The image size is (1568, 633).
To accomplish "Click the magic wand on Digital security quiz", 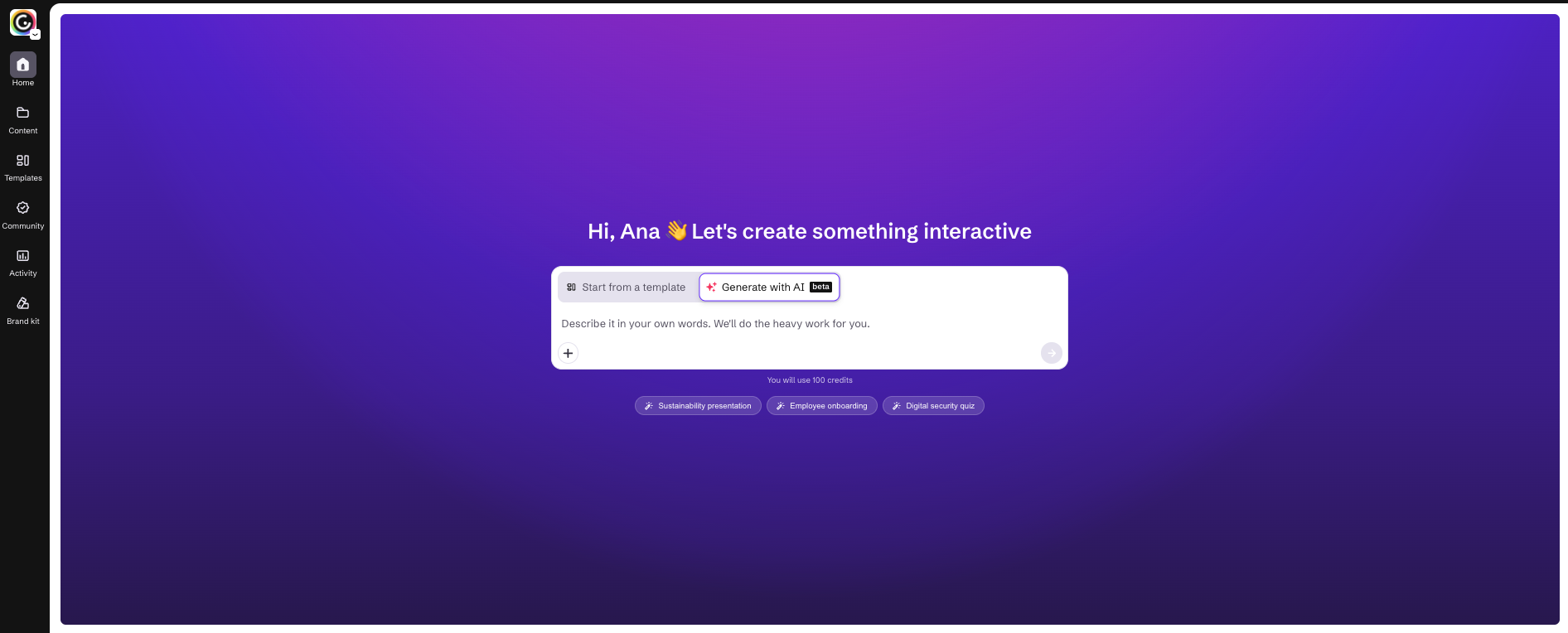I will 896,406.
